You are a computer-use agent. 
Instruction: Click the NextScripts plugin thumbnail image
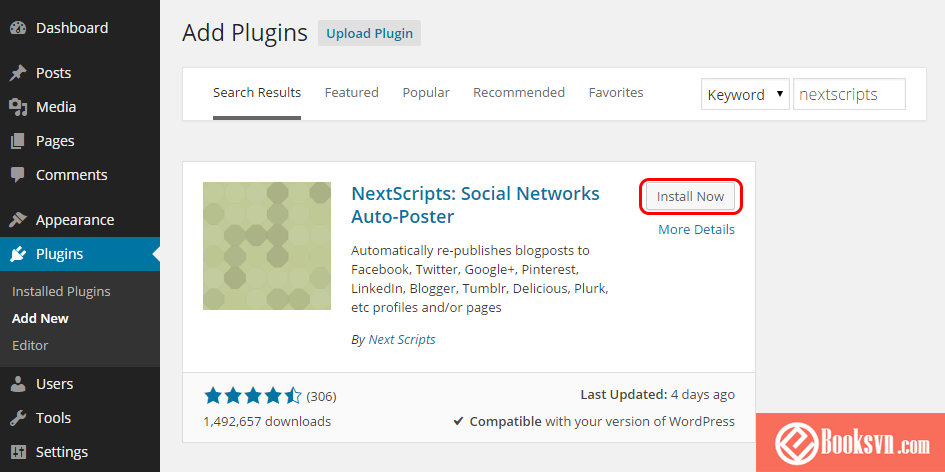pyautogui.click(x=267, y=246)
